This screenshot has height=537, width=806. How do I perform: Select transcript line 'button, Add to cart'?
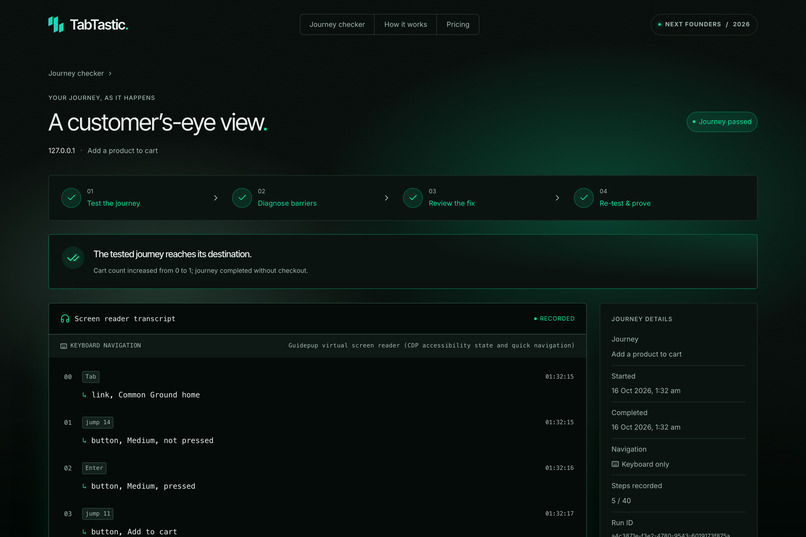click(x=134, y=532)
